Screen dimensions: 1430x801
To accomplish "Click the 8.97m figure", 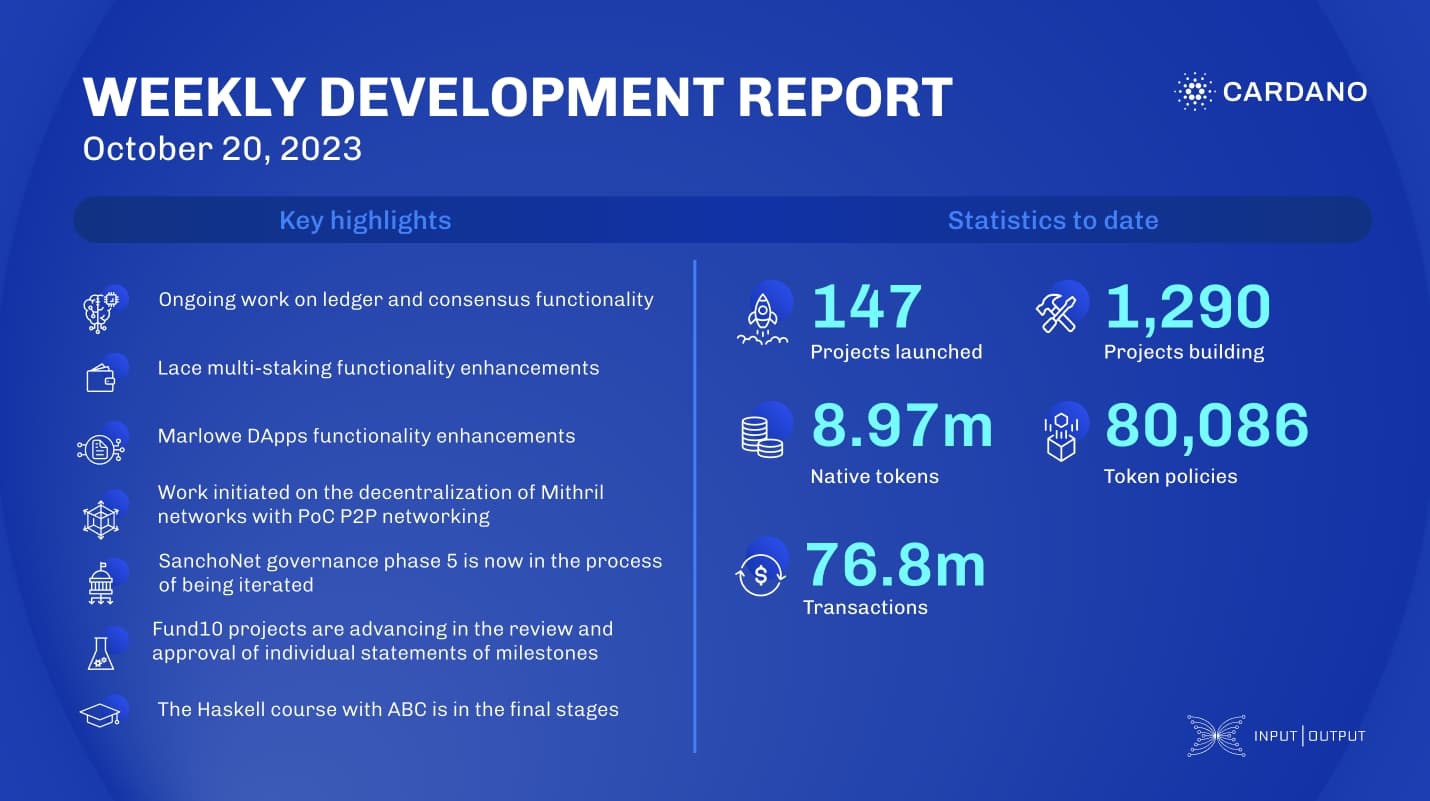I will (902, 425).
